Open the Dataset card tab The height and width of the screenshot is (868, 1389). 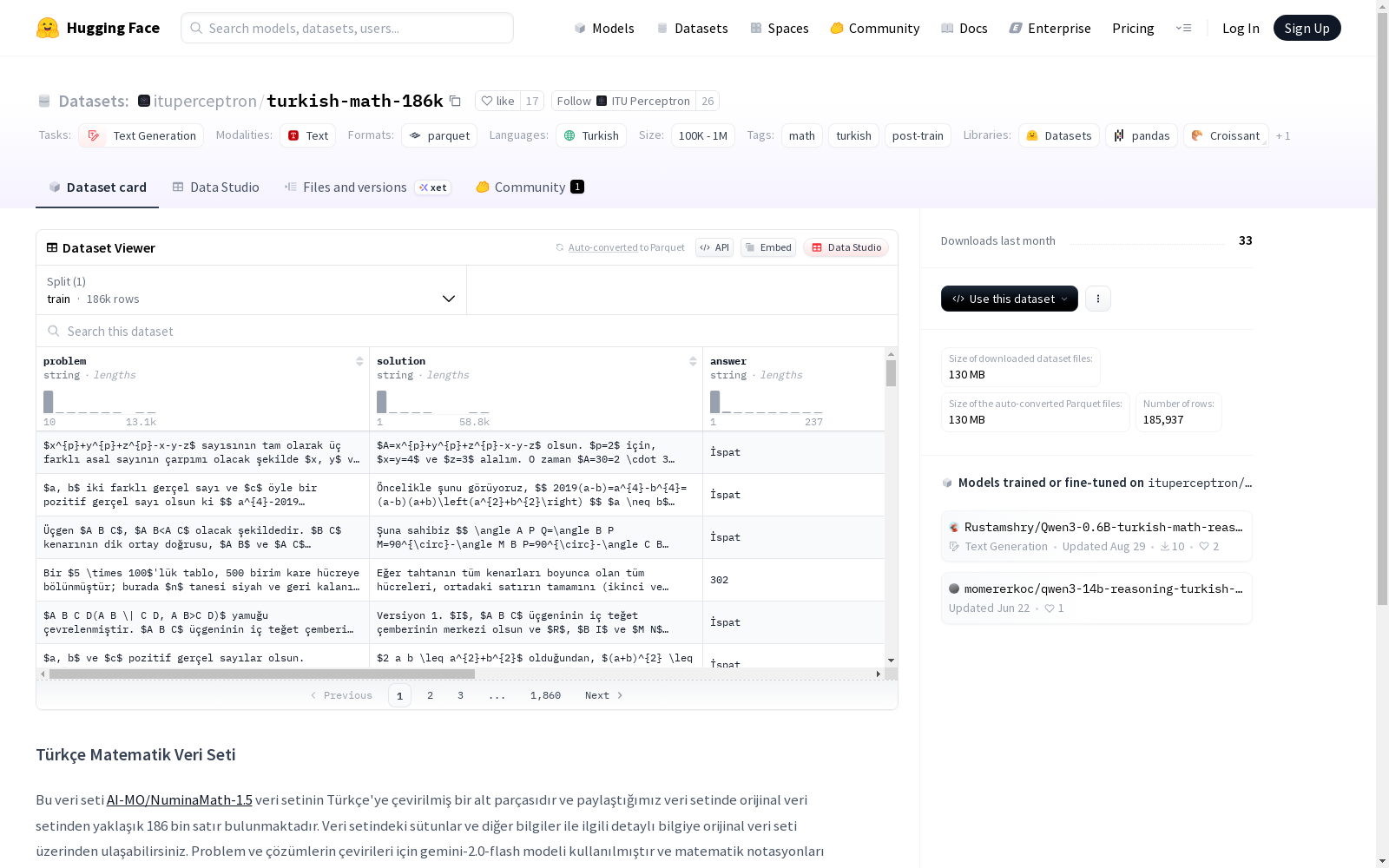point(97,187)
